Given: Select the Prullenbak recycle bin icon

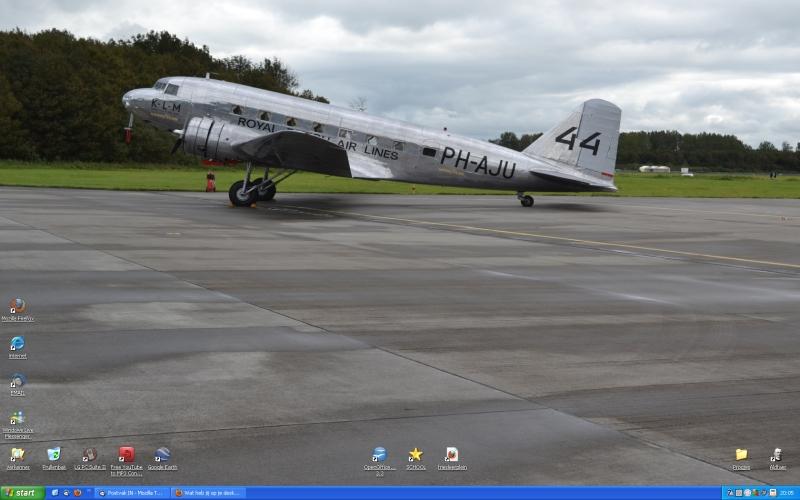Looking at the screenshot, I should (x=54, y=458).
